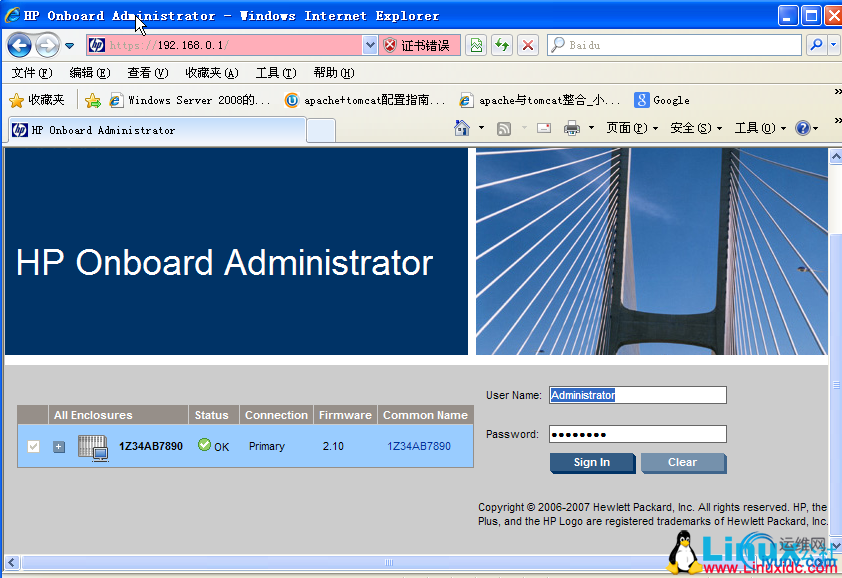Click the common name link 1Z34AB7890
The image size is (842, 578).
click(419, 446)
